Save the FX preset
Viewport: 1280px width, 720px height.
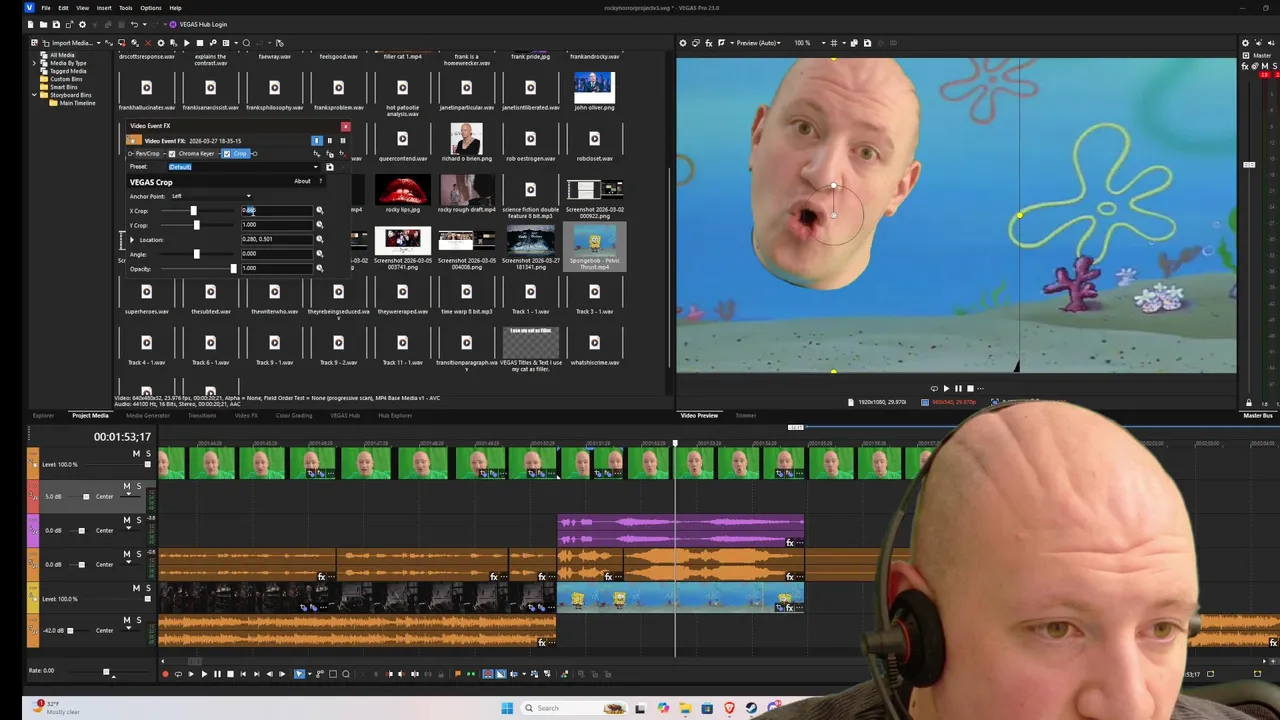[x=330, y=167]
